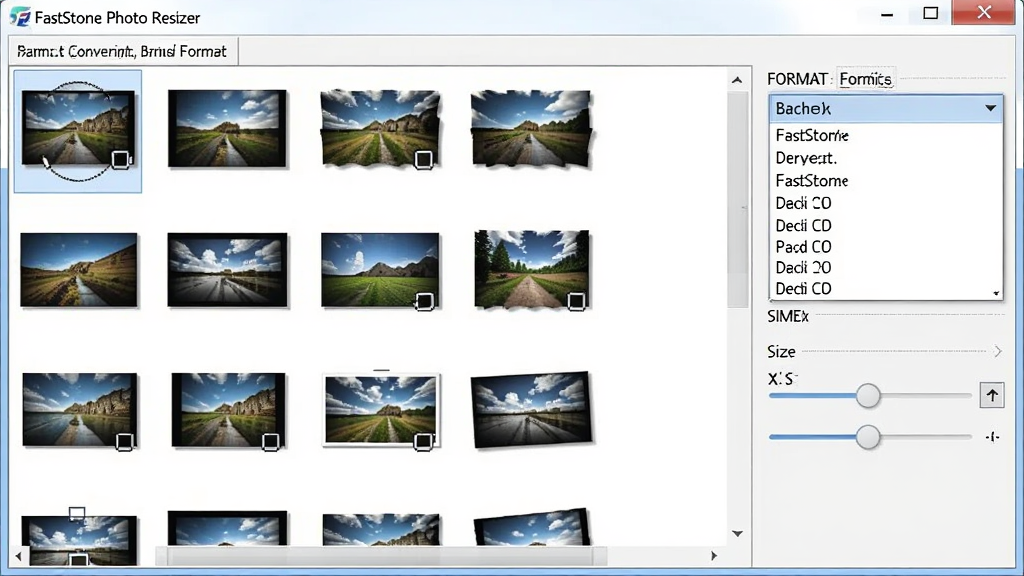
Task: Click the X:S slider handle
Action: click(868, 396)
